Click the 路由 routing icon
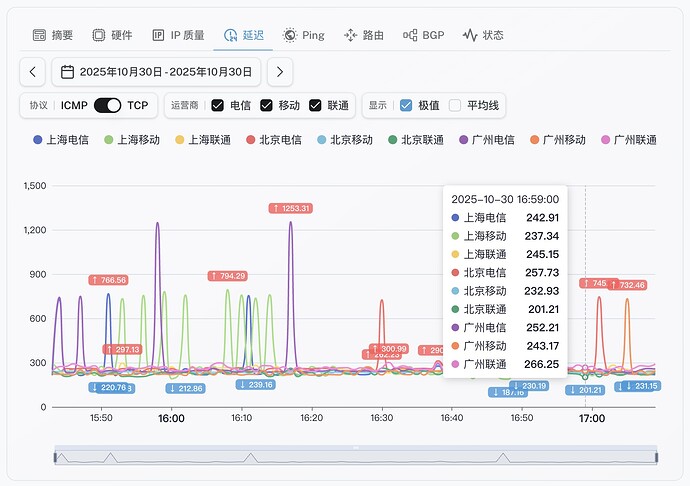 350,35
